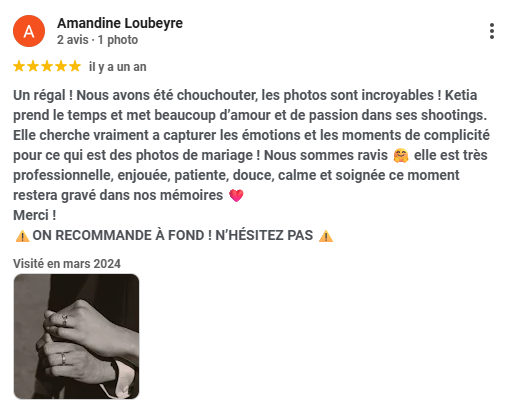
Task: Click the warning emoji after "N'HÉSITEZ PAS"
Action: tap(326, 236)
